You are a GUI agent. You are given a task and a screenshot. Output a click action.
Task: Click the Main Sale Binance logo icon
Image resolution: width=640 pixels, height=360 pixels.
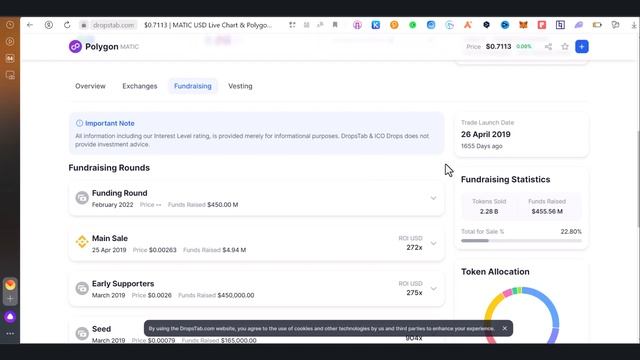coord(82,242)
